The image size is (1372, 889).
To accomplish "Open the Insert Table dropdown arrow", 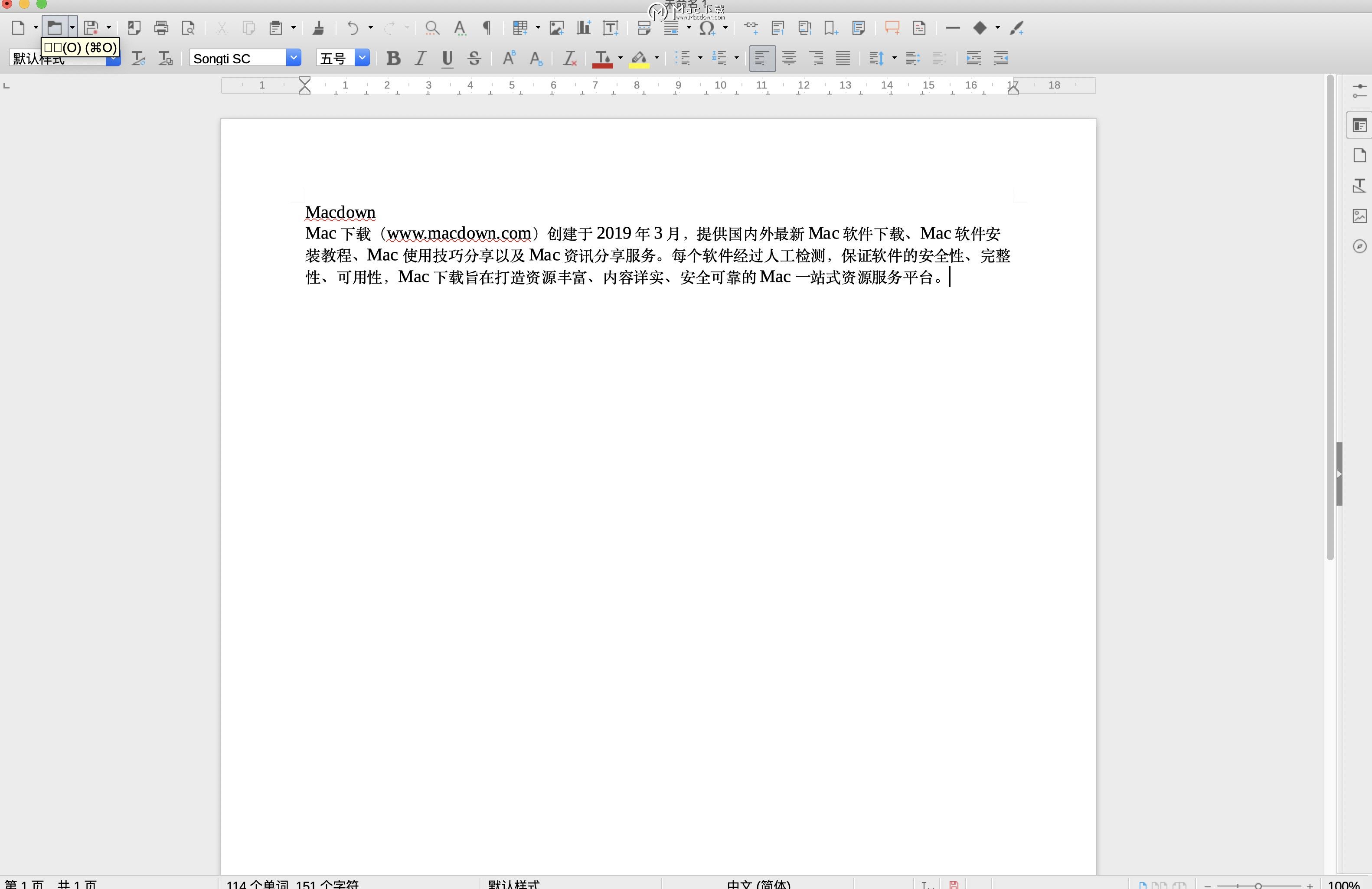I will 538,28.
